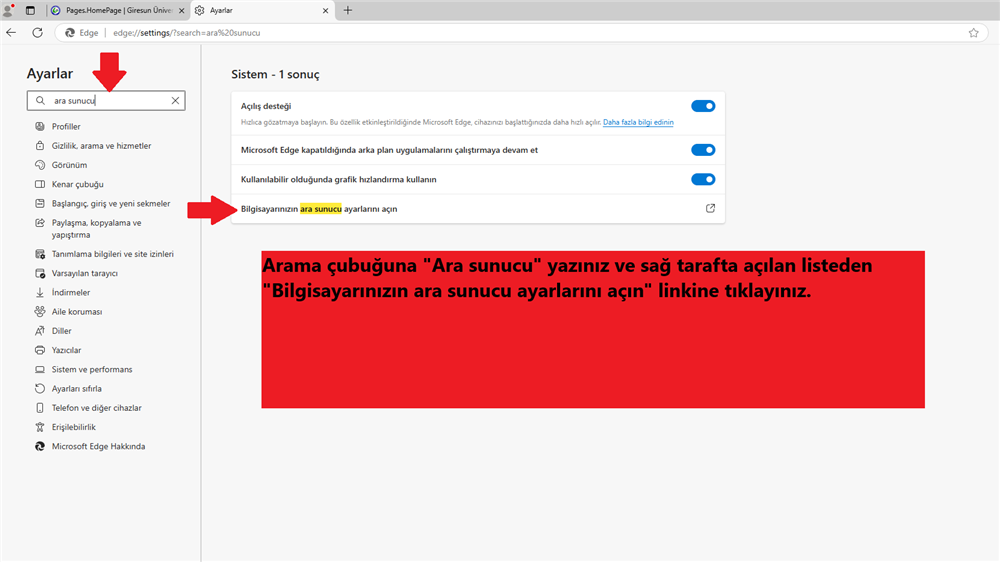The width and height of the screenshot is (1000, 562).
Task: Toggle off Açılış desteği switch
Action: coord(703,106)
